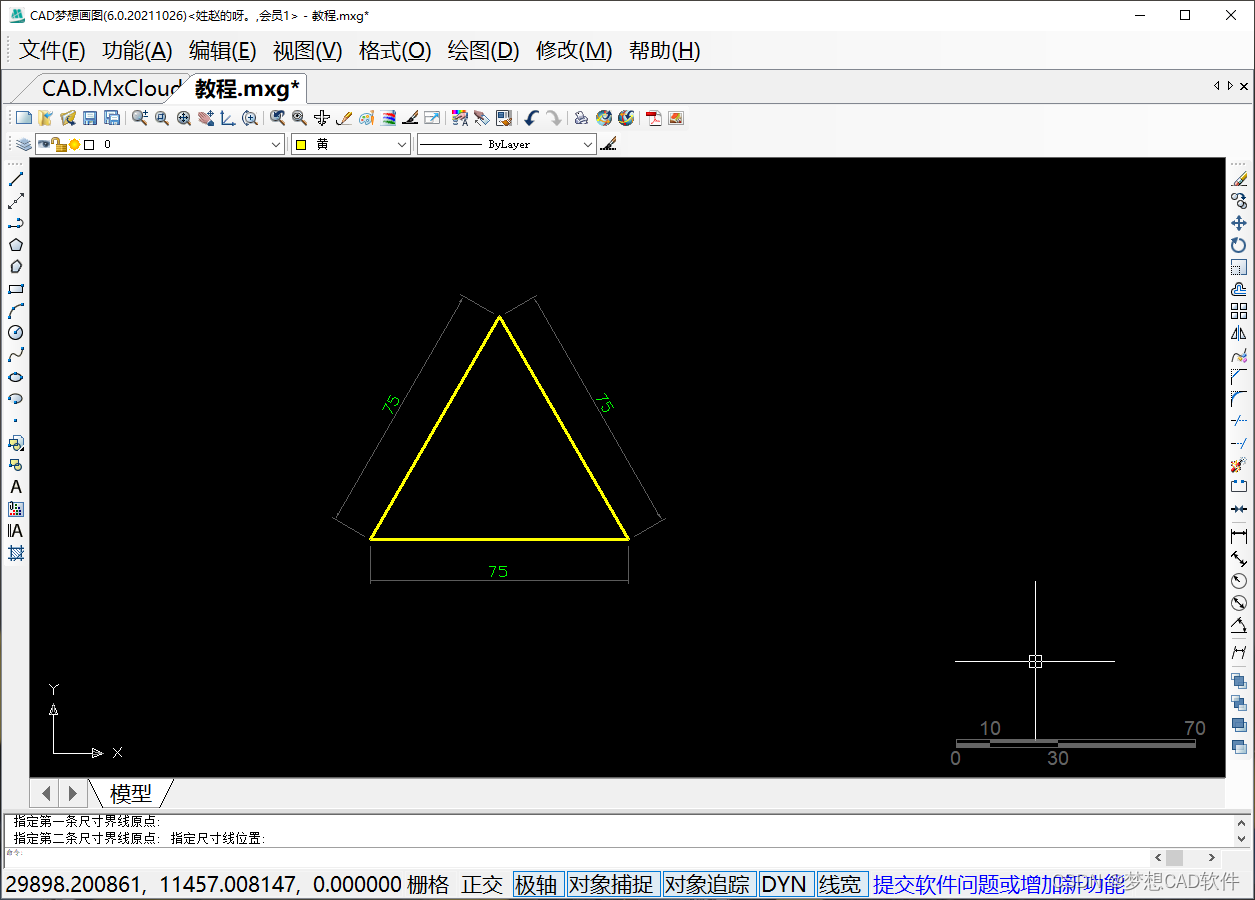
Task: Click the 提交软件问题或增加新功能 link
Action: coord(999,884)
